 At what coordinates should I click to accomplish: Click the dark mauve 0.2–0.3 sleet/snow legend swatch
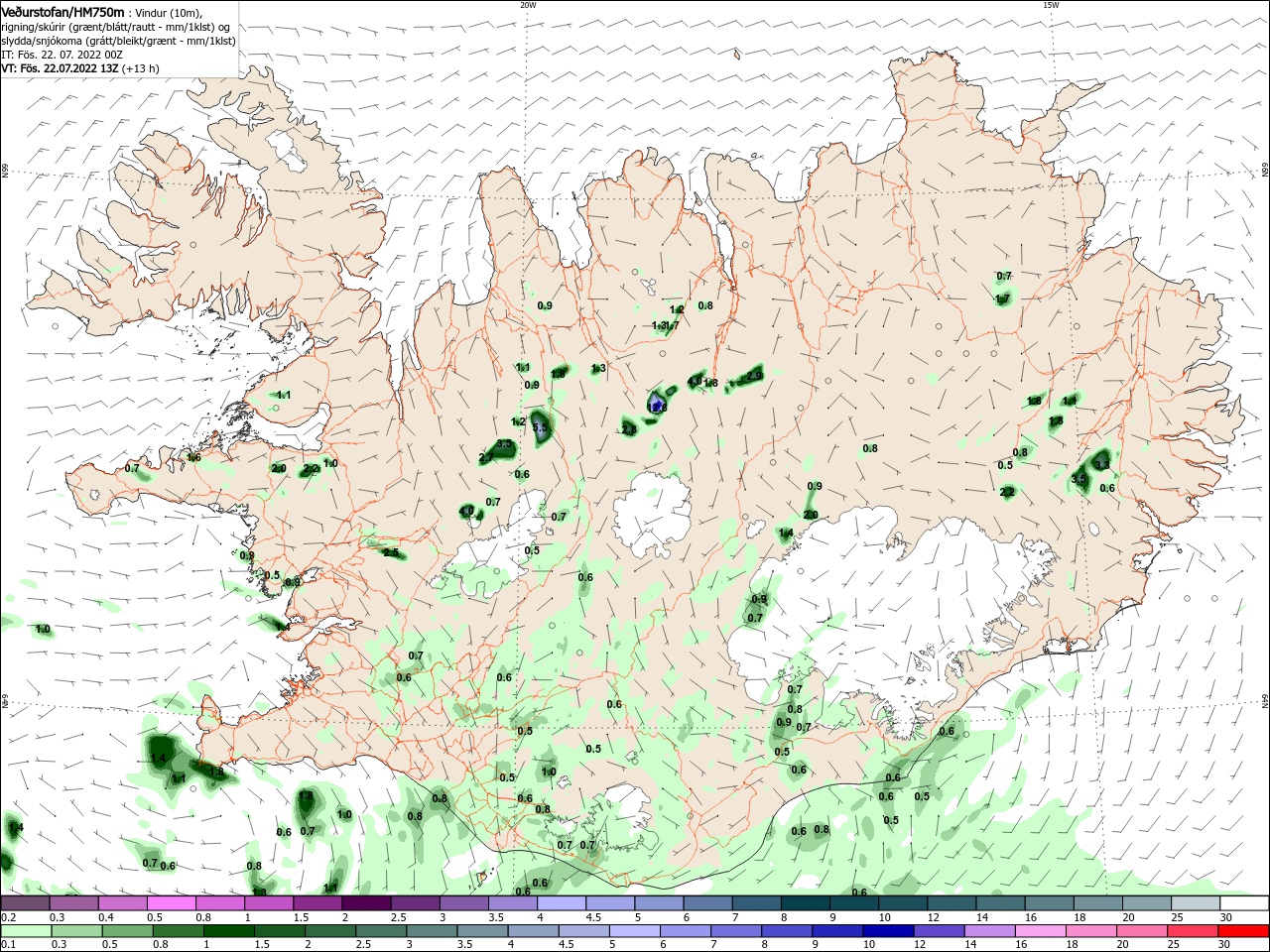click(25, 903)
